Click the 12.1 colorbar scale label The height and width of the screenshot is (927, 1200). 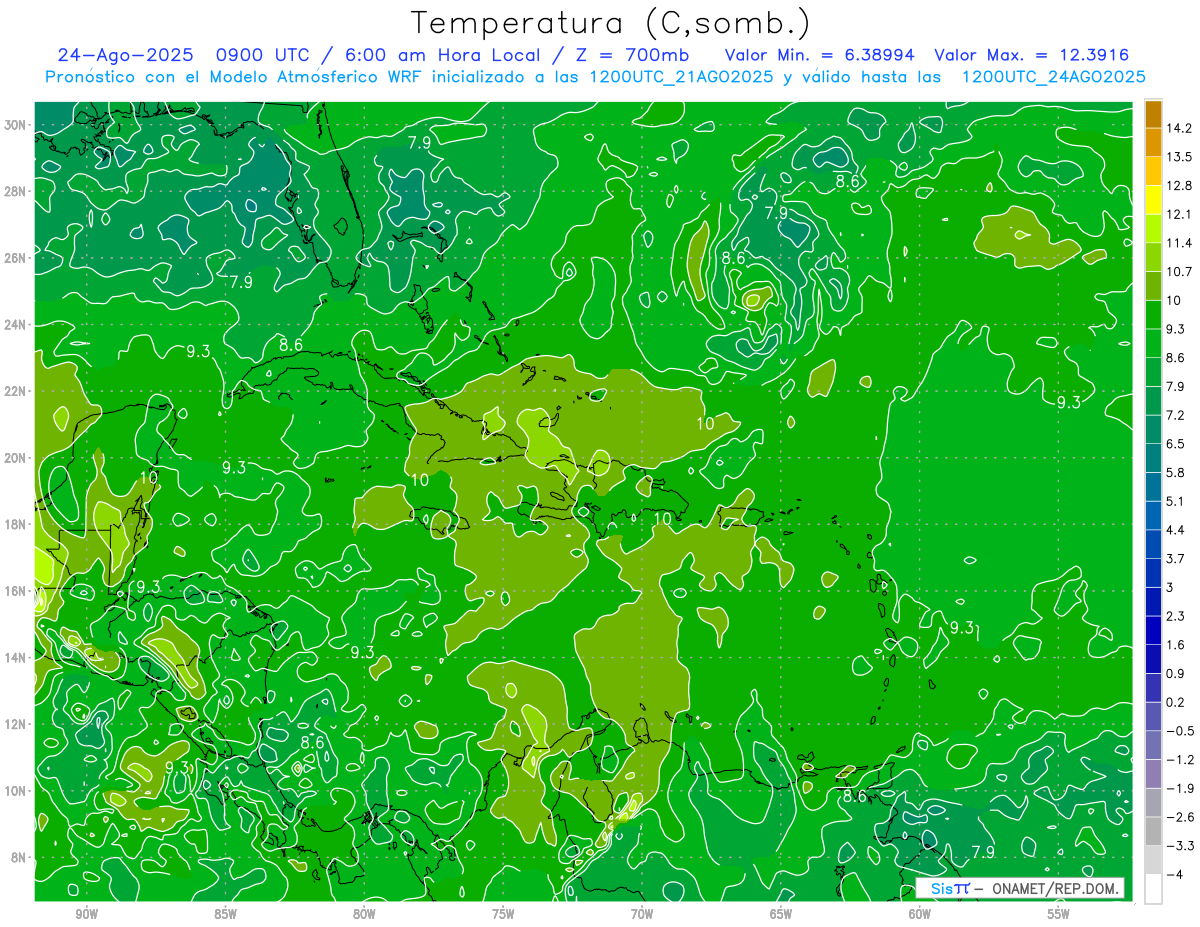1180,214
